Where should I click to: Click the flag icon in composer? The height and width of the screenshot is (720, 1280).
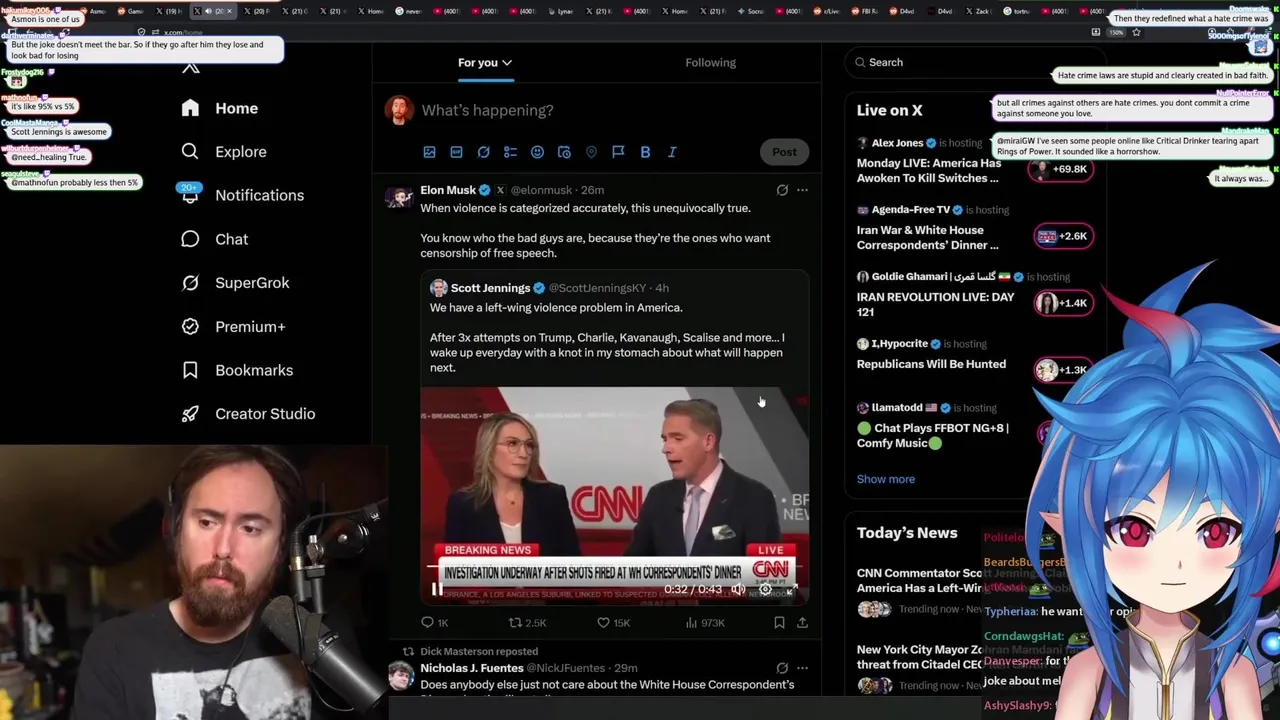618,152
